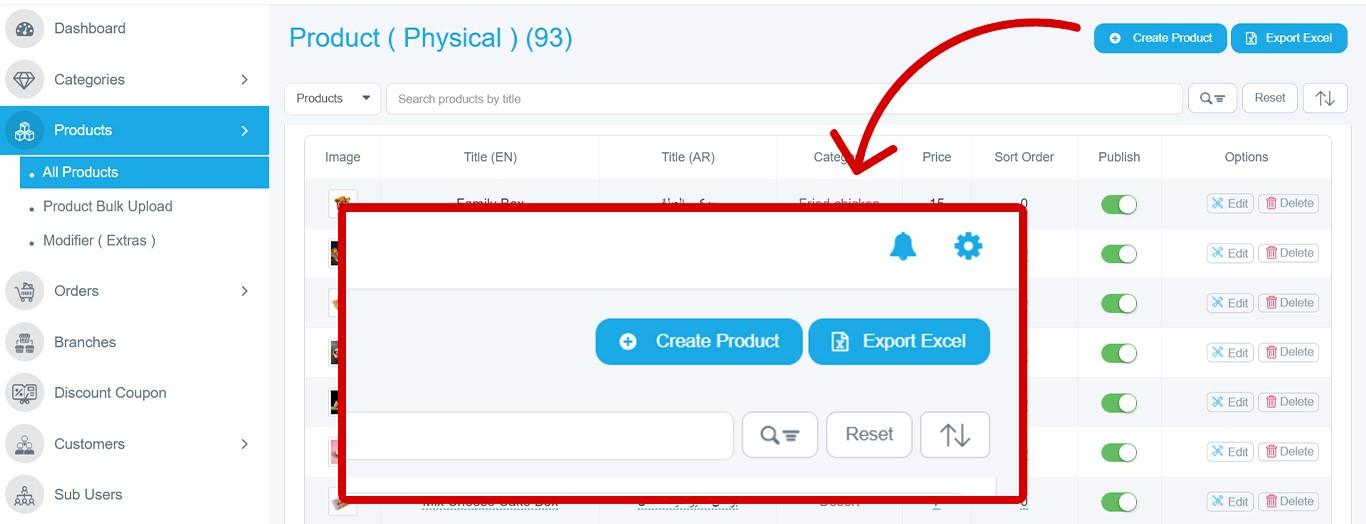
Task: Click Export Excel button at top right
Action: click(x=1289, y=38)
